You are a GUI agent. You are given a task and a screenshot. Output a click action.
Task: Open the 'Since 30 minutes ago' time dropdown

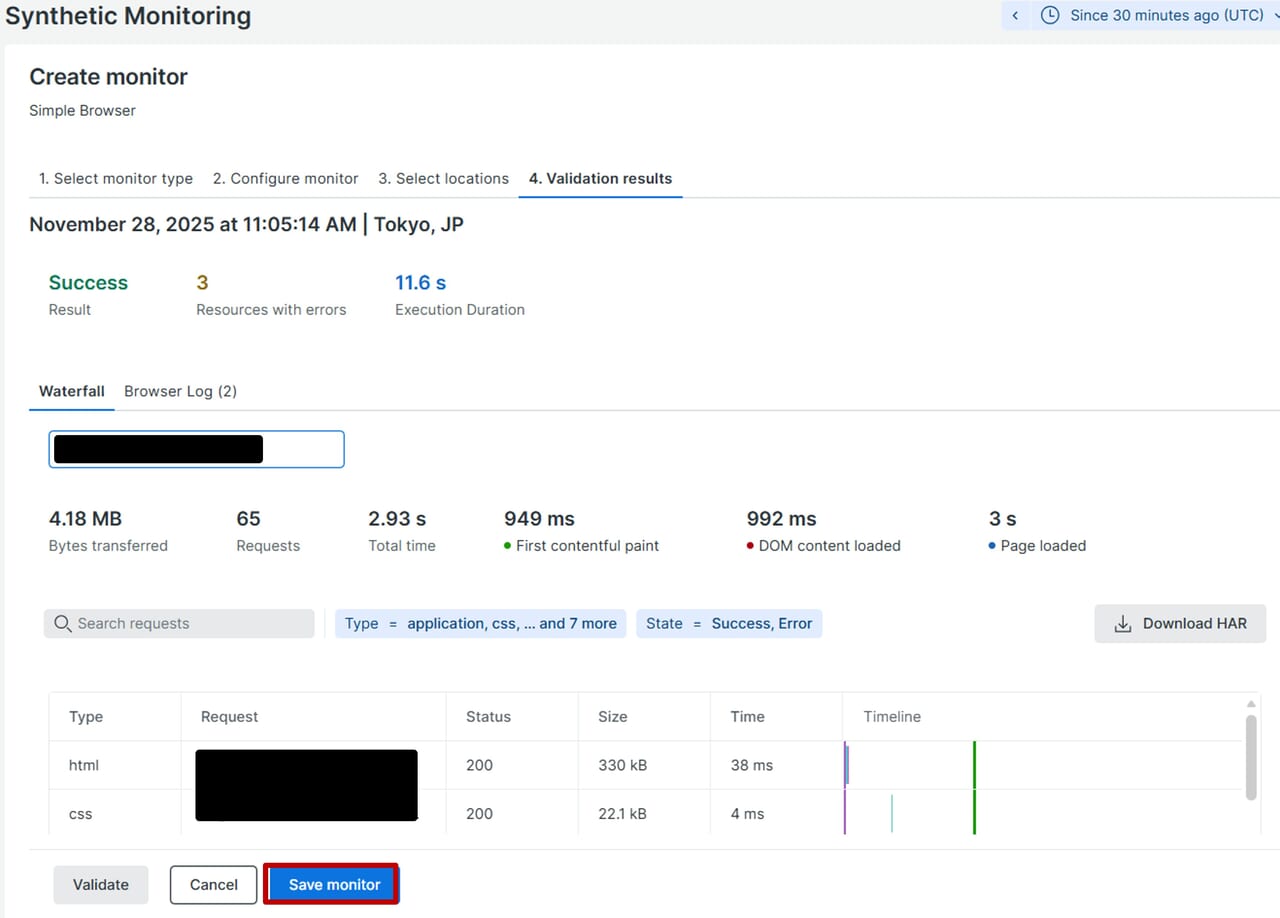(1166, 15)
